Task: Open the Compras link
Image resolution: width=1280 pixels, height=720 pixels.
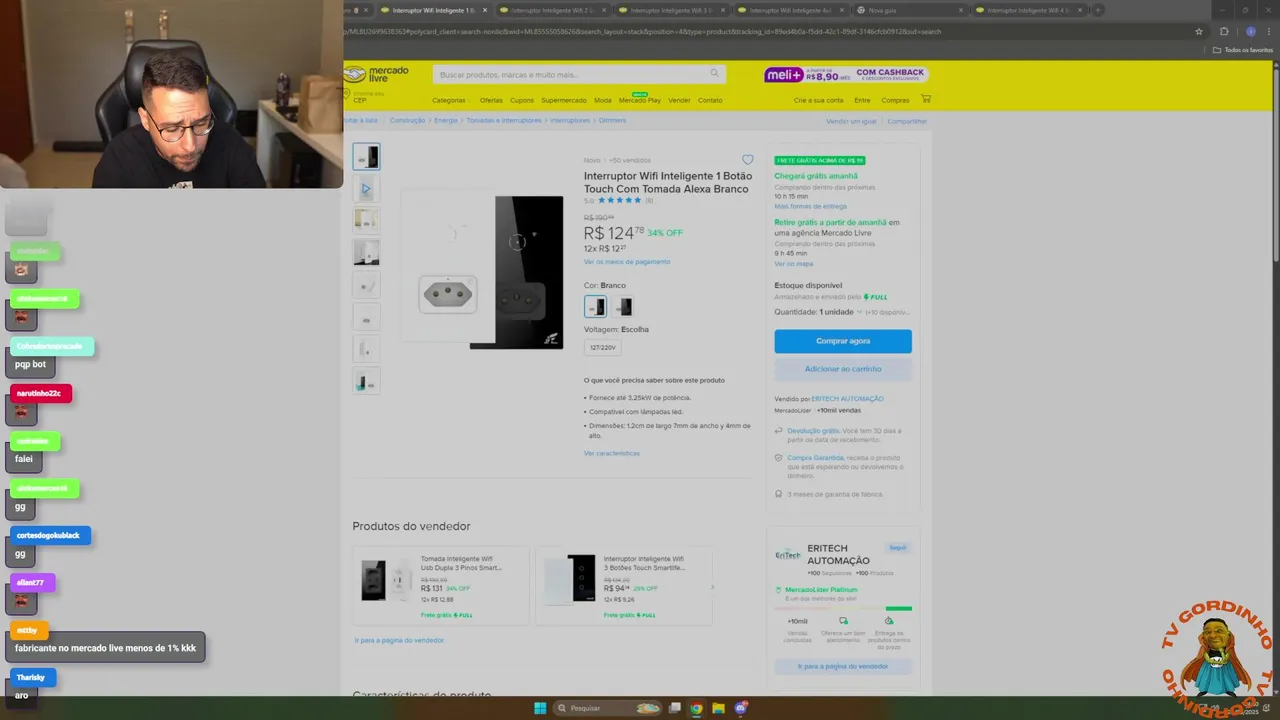Action: click(x=895, y=100)
